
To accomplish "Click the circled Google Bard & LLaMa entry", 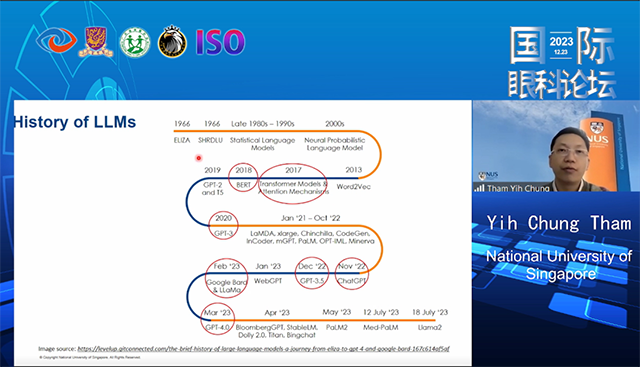I will pos(227,278).
